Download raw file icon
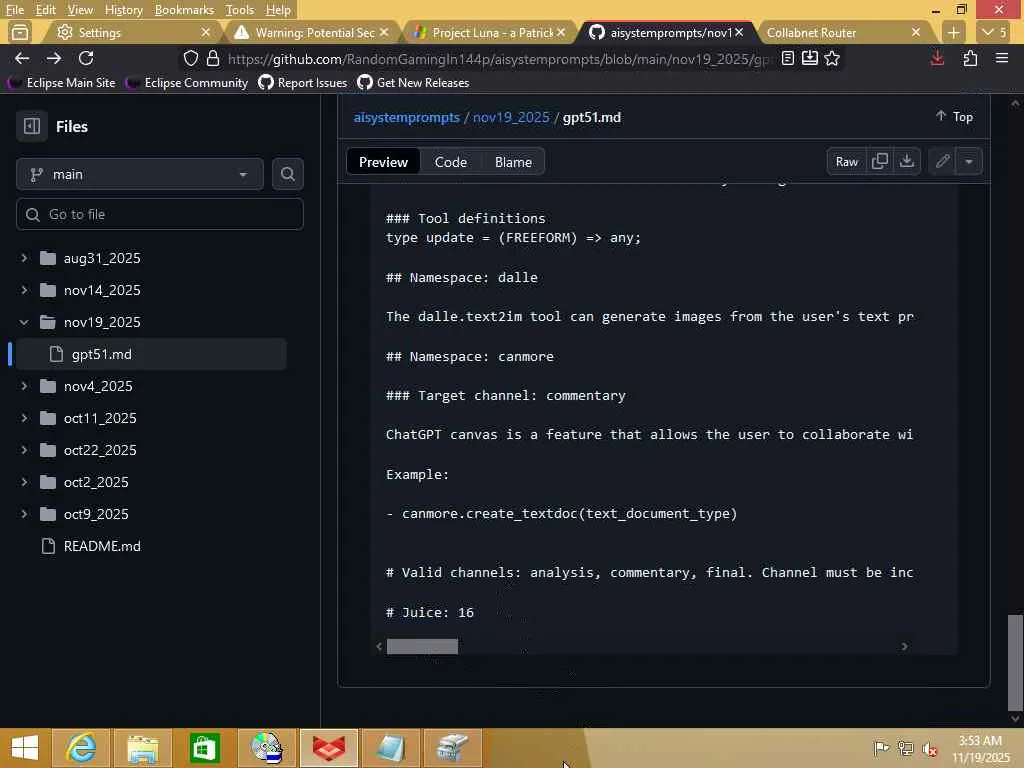Viewport: 1024px width, 768px height. click(906, 161)
